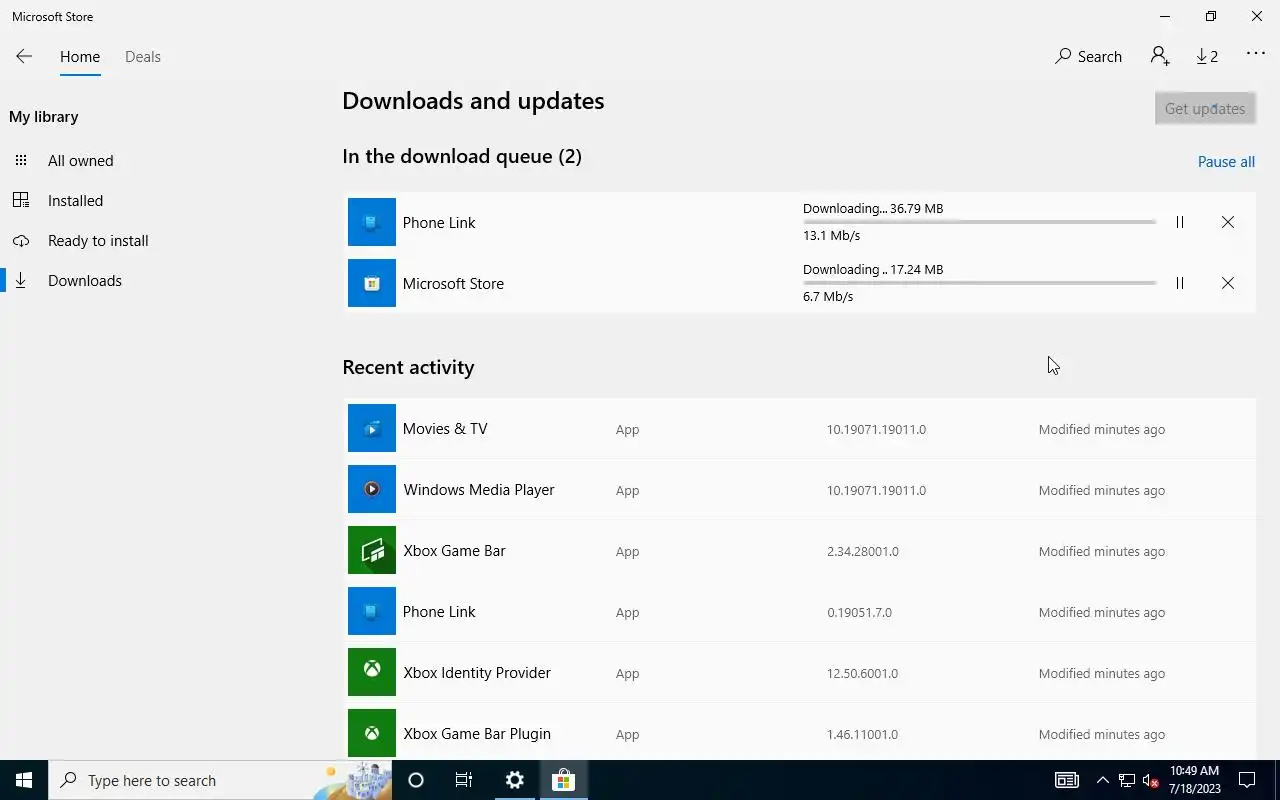Show hidden tray icons chevron
1280x800 pixels.
1103,780
